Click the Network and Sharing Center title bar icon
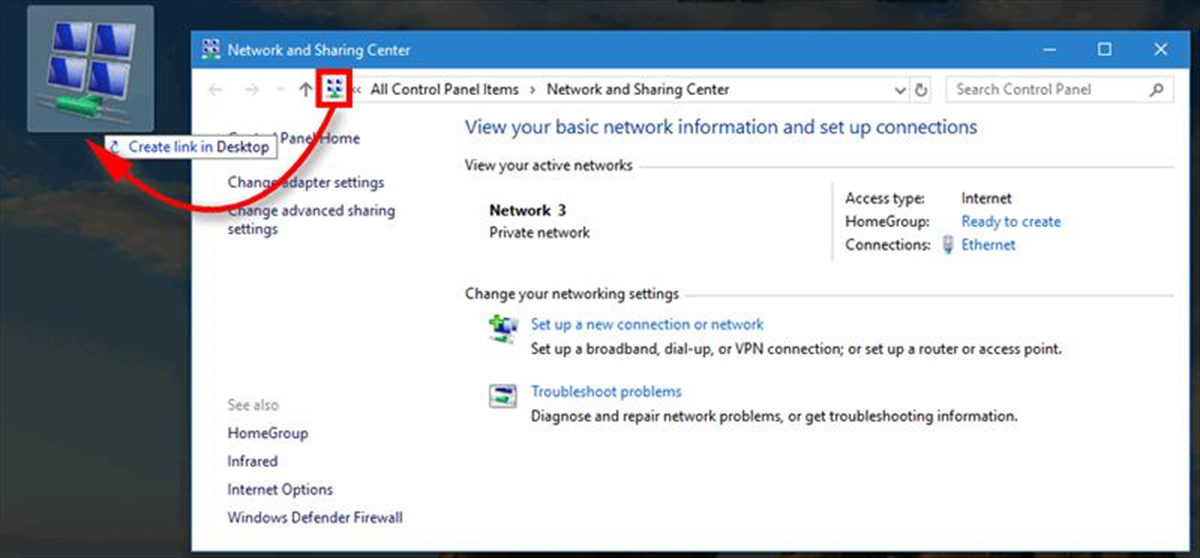This screenshot has width=1200, height=558. coord(212,49)
